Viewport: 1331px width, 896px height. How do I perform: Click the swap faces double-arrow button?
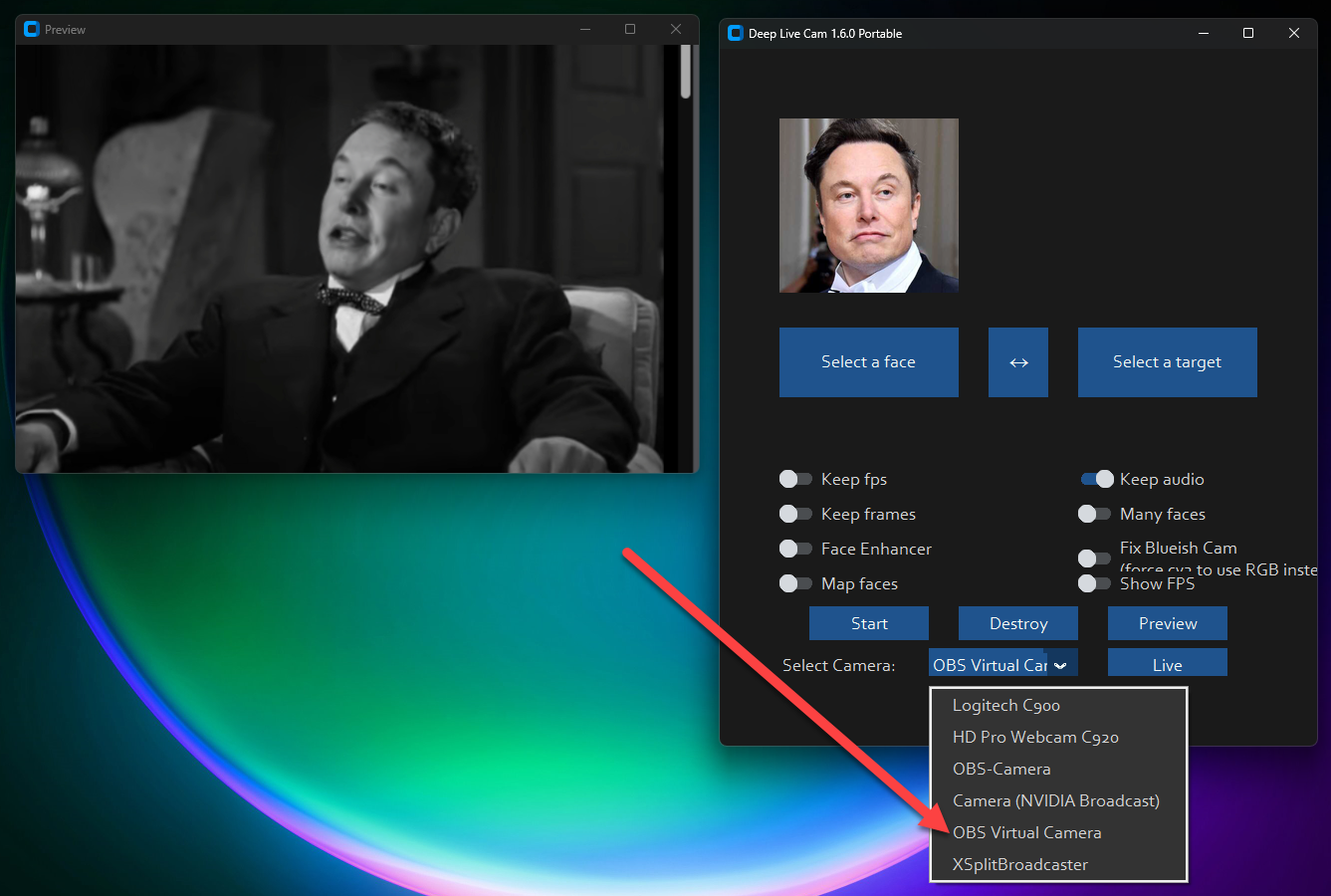click(x=1017, y=362)
